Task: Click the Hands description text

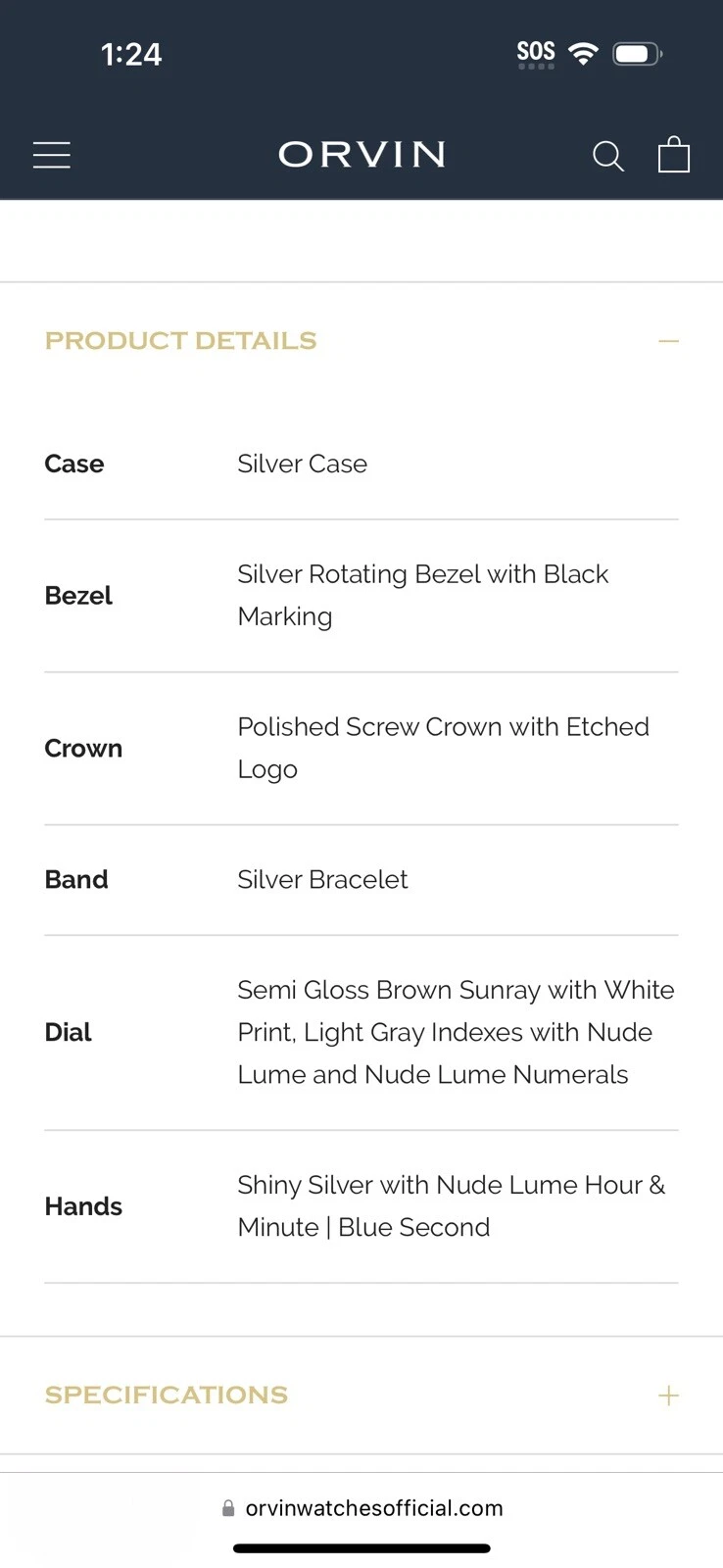Action: point(451,1206)
